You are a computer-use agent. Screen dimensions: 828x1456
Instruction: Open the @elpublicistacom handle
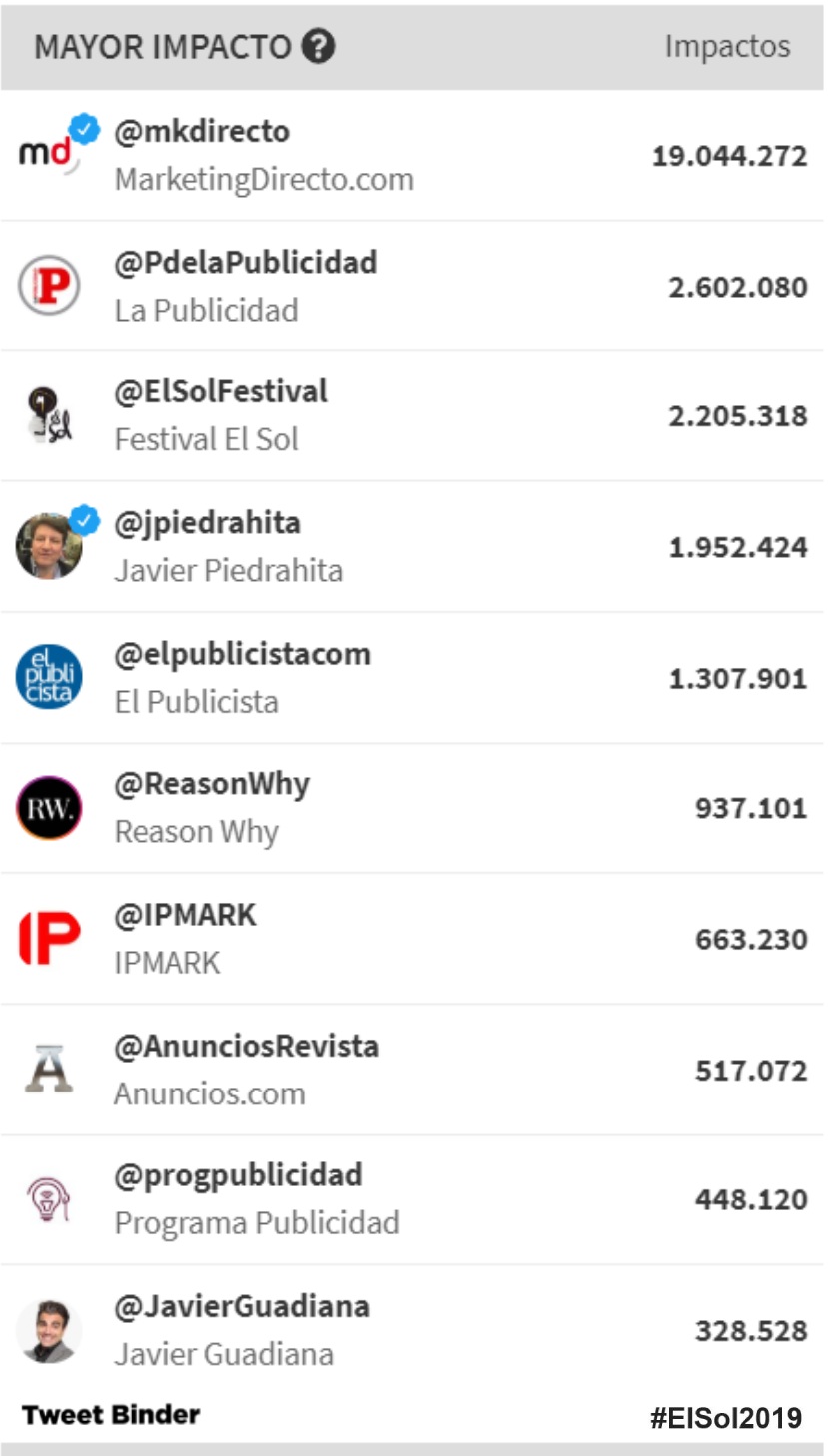242,654
